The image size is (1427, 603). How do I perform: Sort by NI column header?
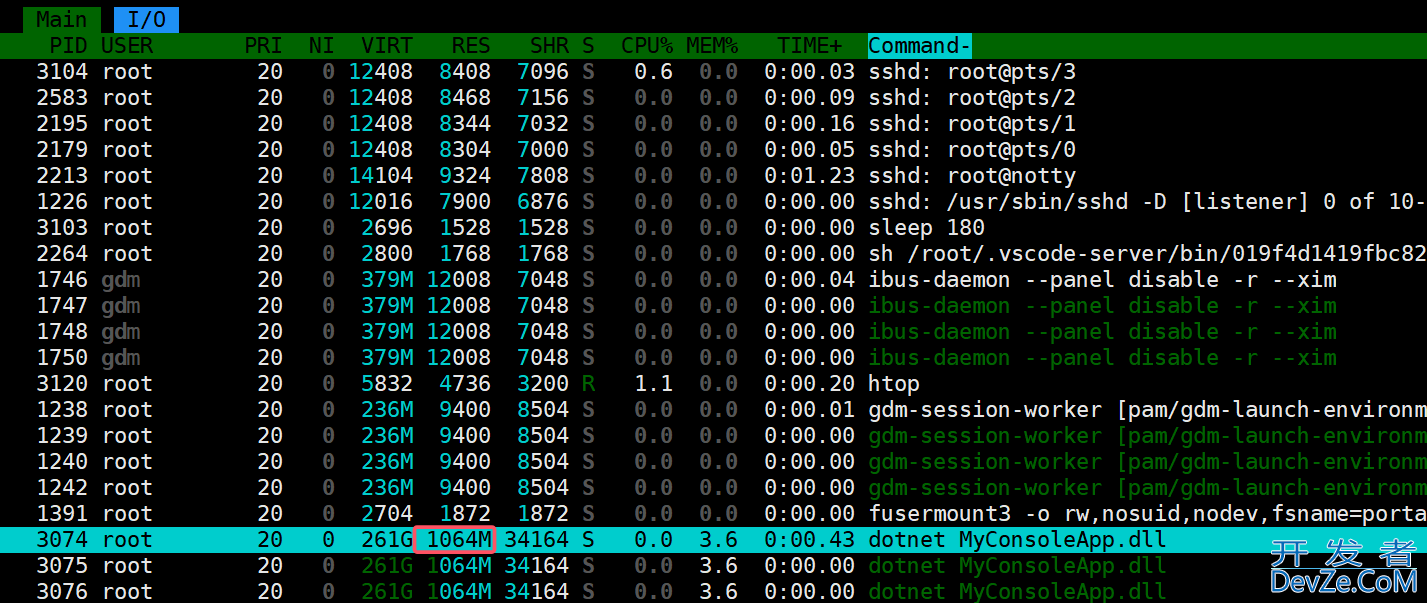[322, 46]
